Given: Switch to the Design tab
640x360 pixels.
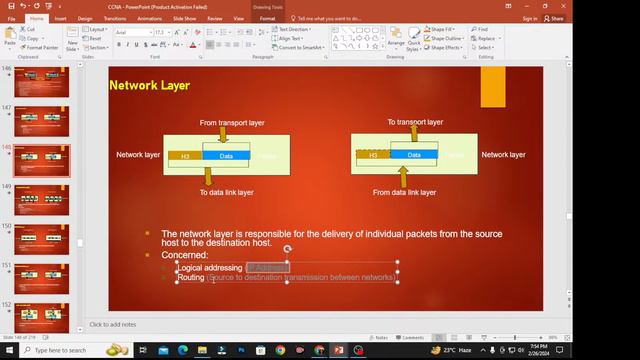Looking at the screenshot, I should [x=85, y=19].
